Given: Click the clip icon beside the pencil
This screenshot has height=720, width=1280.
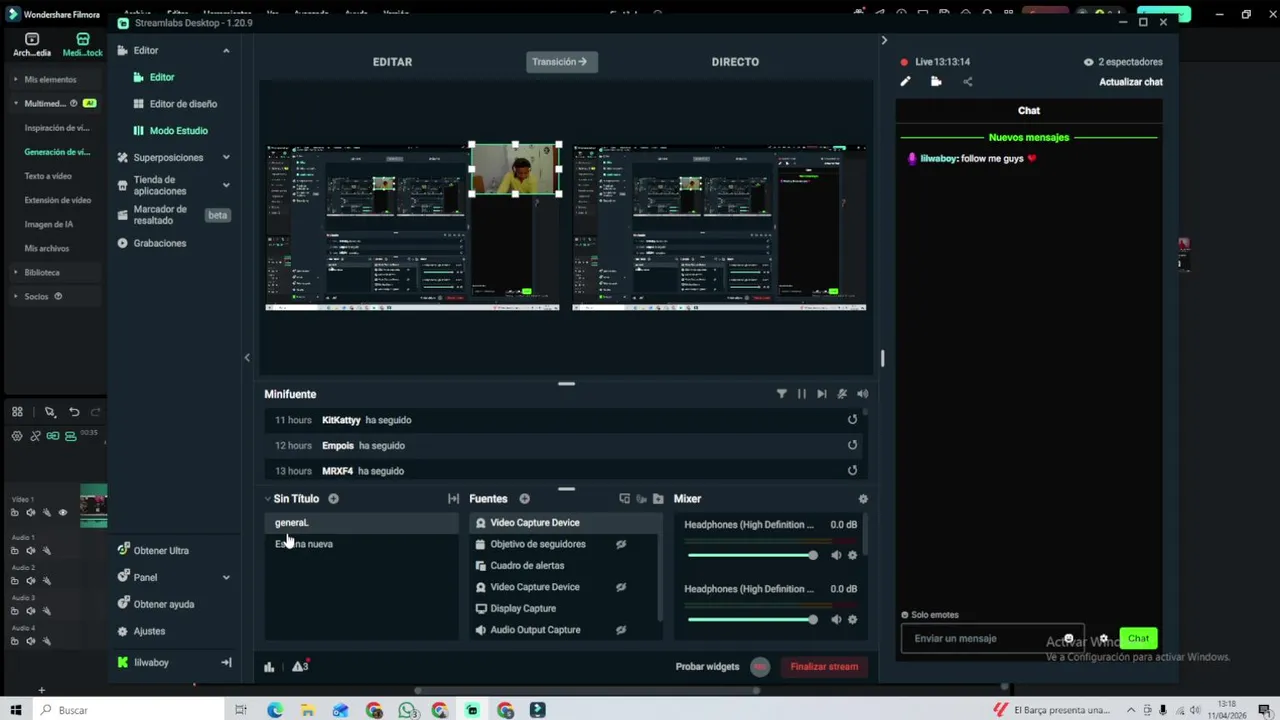Looking at the screenshot, I should click(x=936, y=82).
